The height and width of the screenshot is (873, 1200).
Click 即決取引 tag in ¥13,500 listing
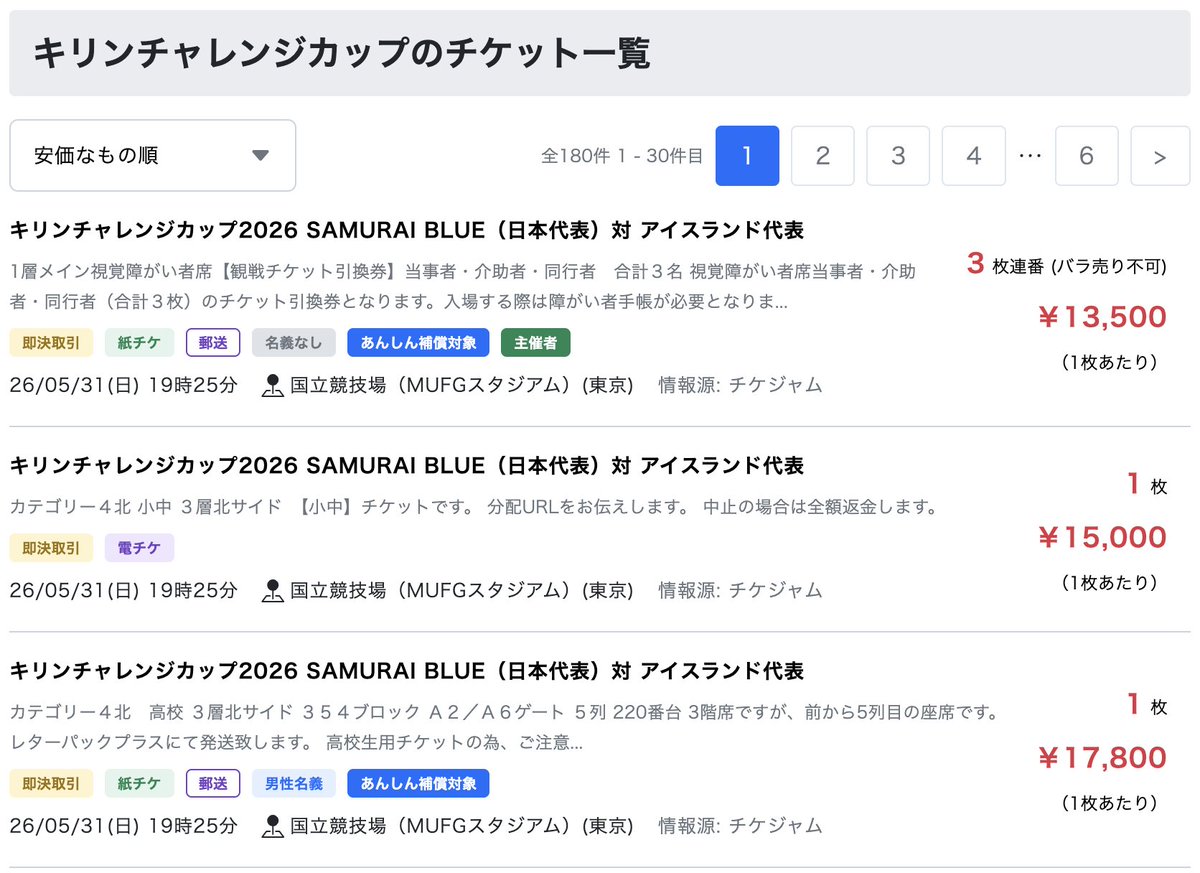52,343
